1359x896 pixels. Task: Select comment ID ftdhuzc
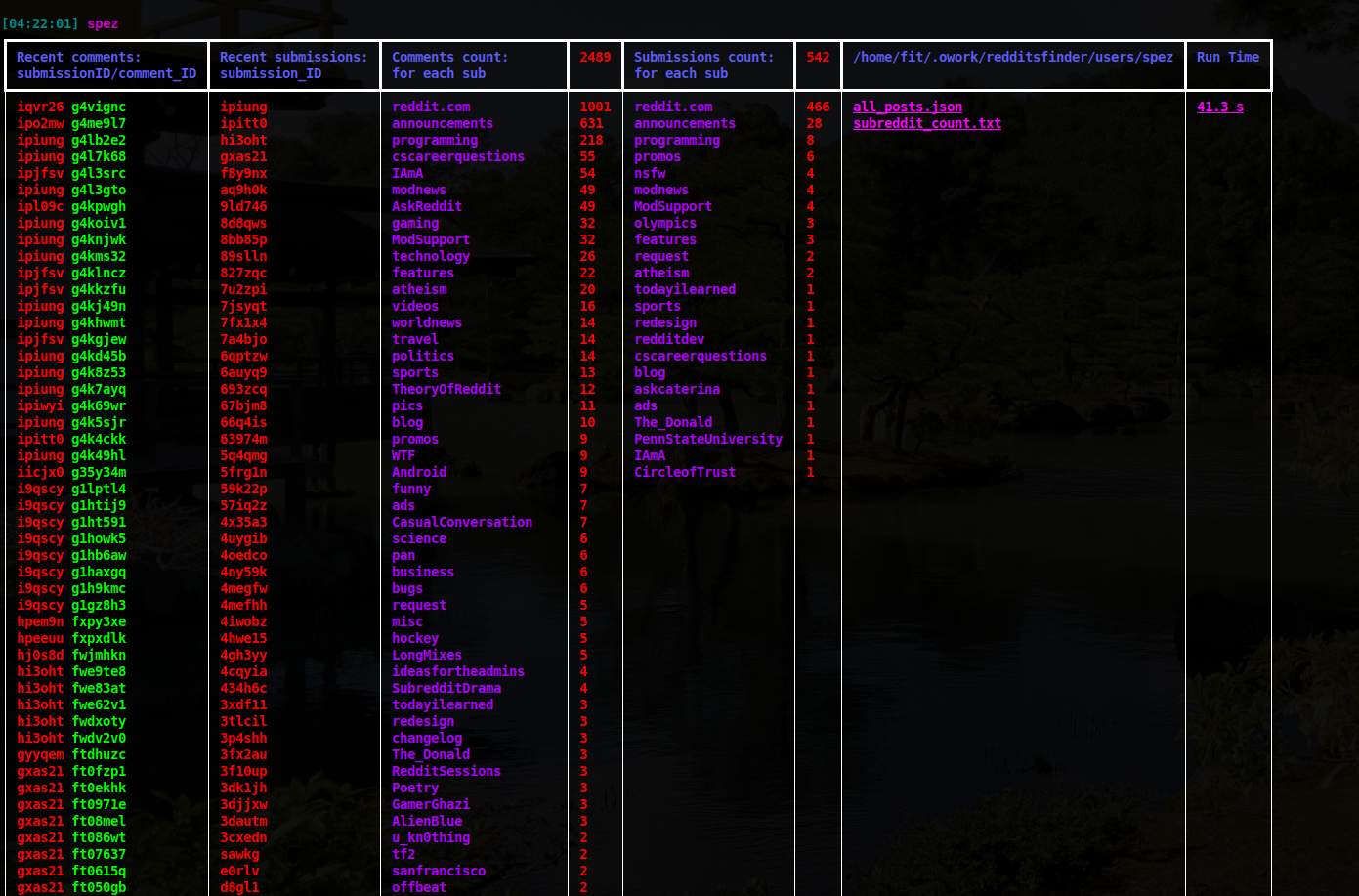click(99, 754)
